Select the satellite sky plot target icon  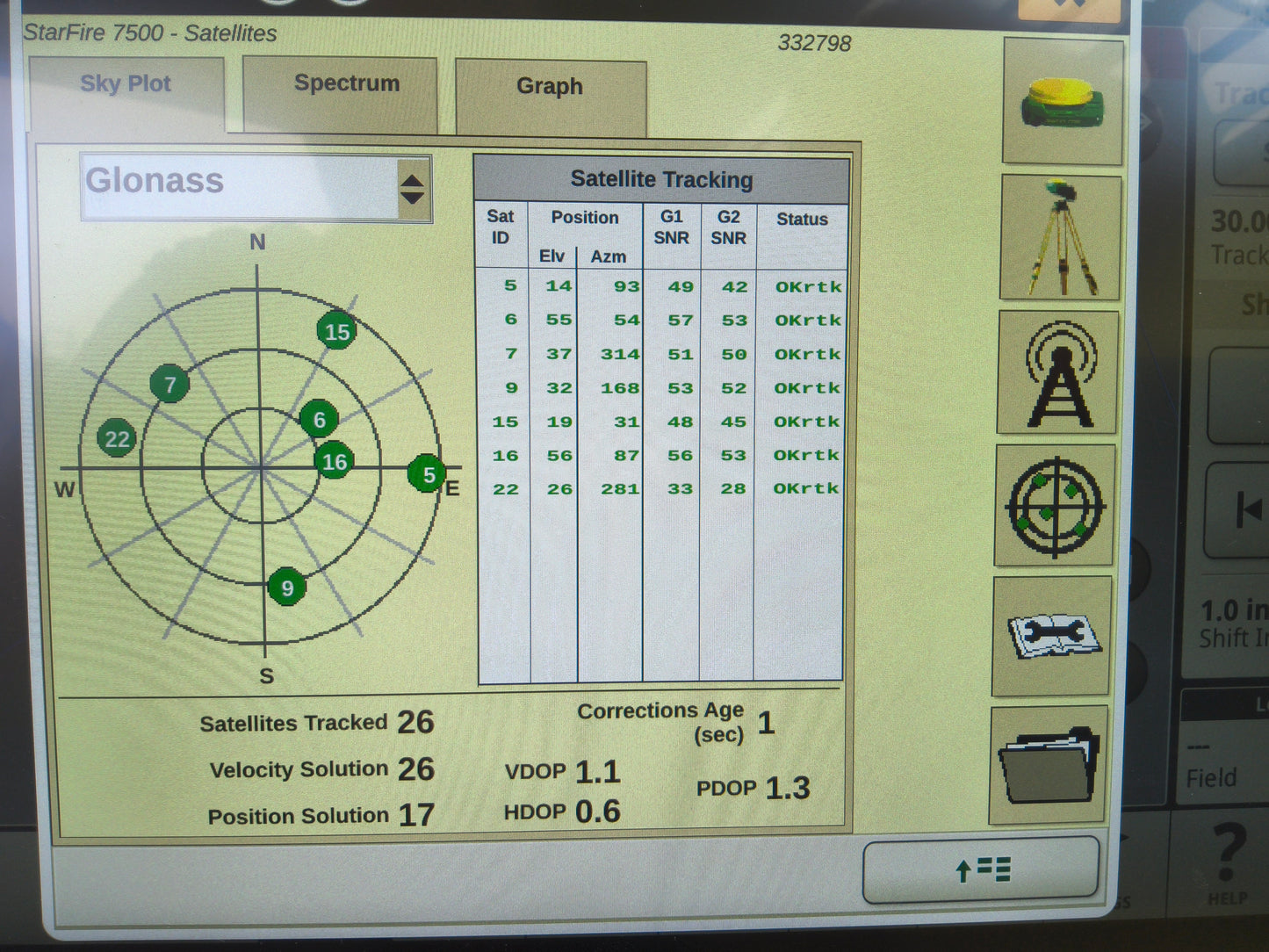(x=1055, y=506)
